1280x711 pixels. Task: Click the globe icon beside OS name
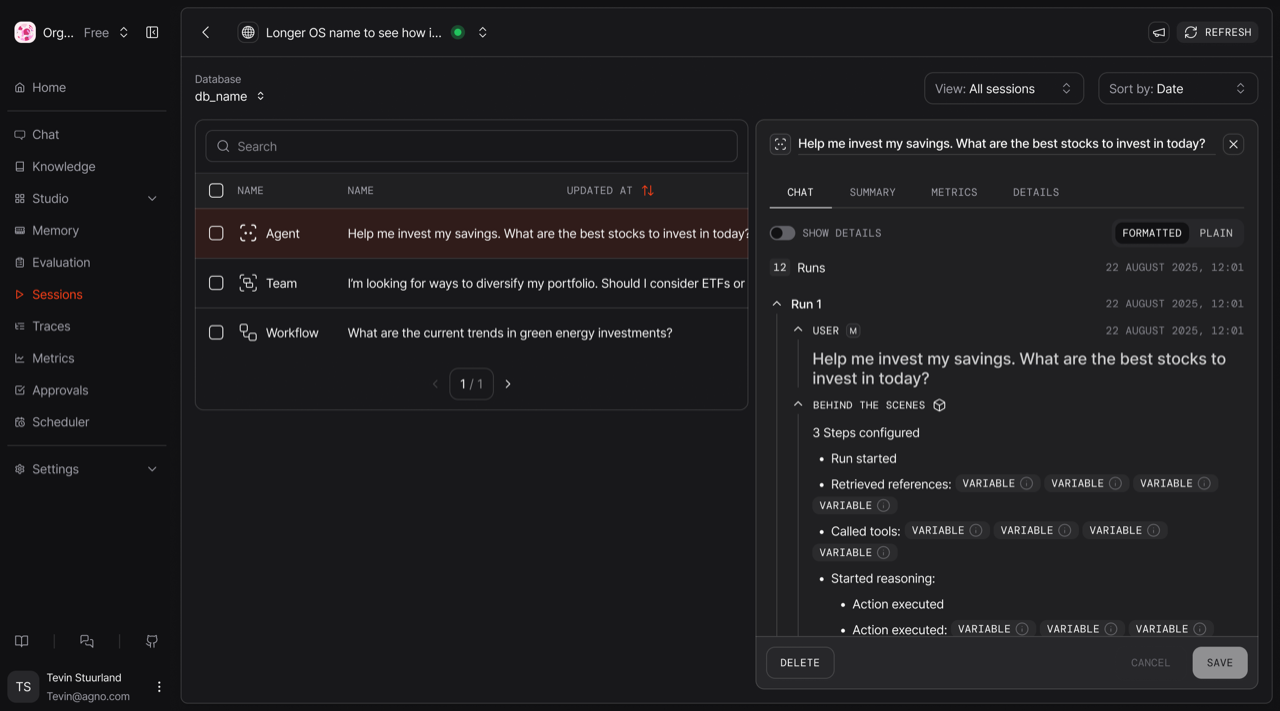(x=248, y=33)
